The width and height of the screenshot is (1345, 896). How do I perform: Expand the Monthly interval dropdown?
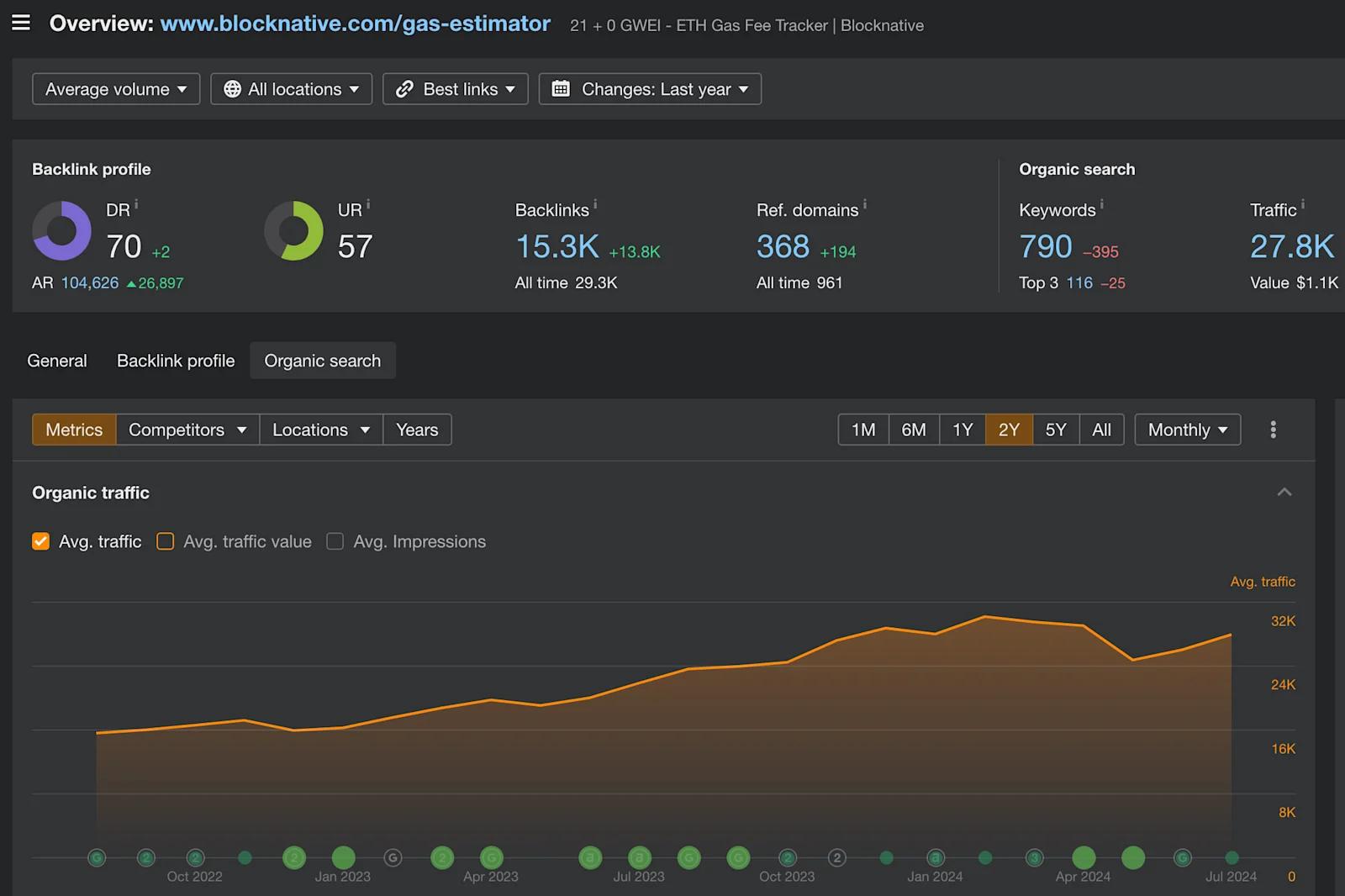[1187, 430]
